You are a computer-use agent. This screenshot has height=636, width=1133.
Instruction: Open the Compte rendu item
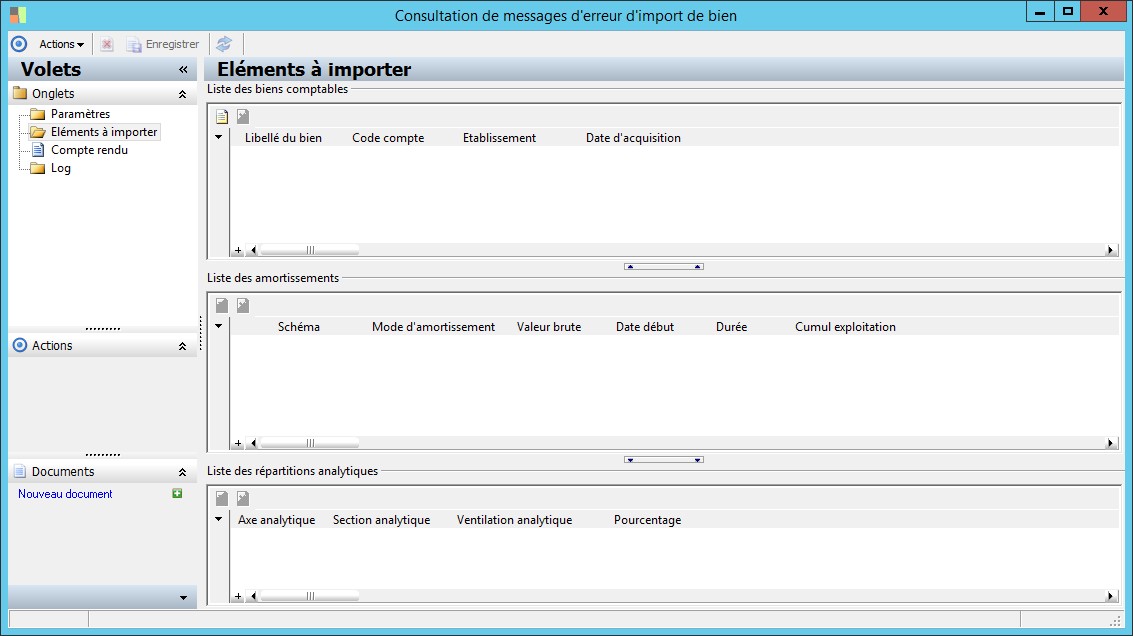click(x=89, y=150)
